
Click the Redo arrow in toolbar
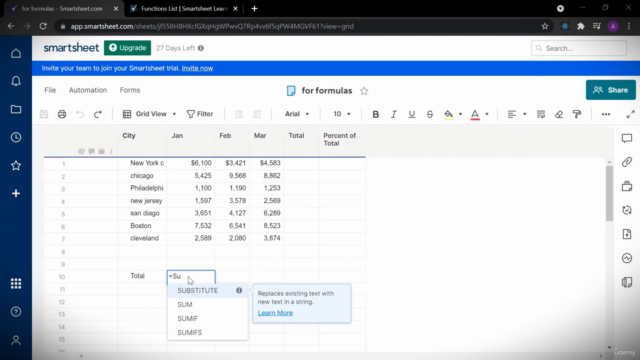click(98, 114)
